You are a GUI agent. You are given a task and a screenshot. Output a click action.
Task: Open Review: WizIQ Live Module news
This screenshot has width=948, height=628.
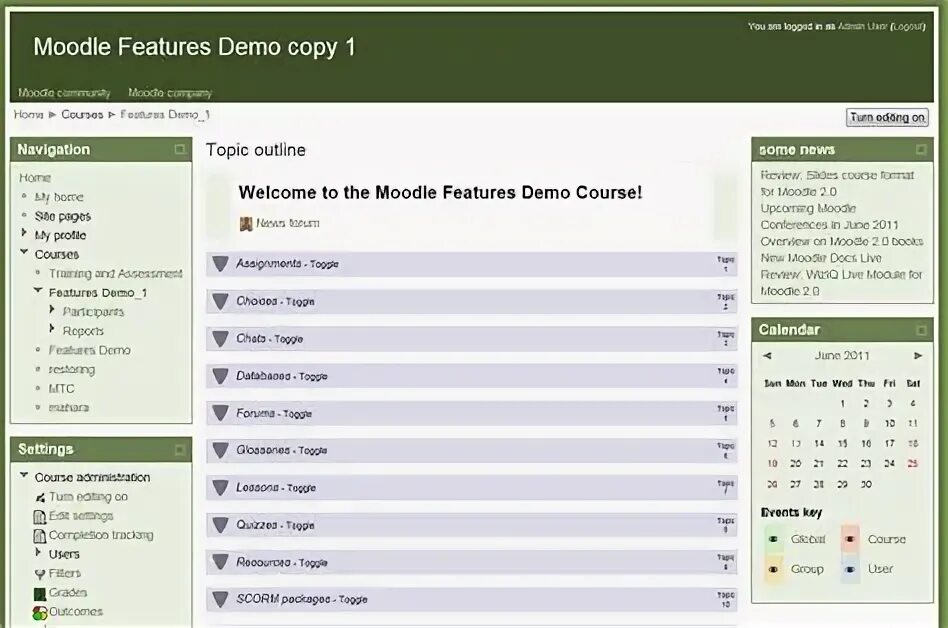click(841, 283)
